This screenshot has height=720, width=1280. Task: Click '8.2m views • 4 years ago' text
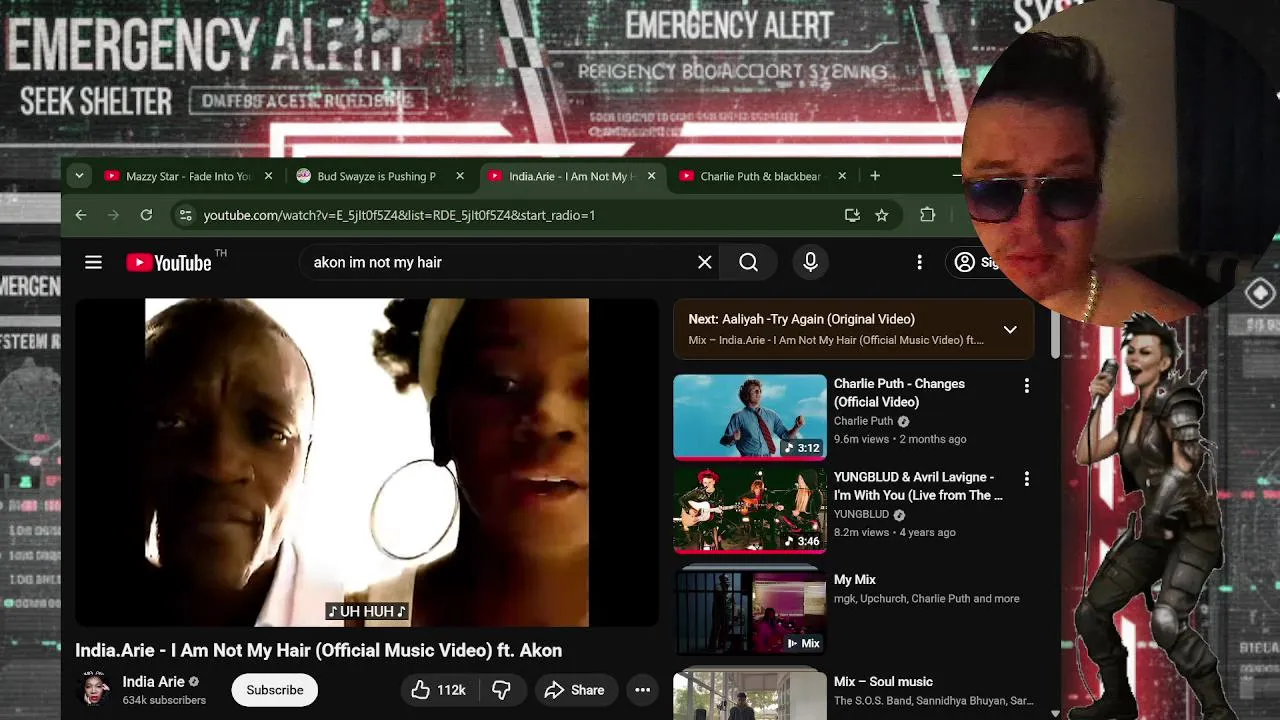[x=894, y=532]
